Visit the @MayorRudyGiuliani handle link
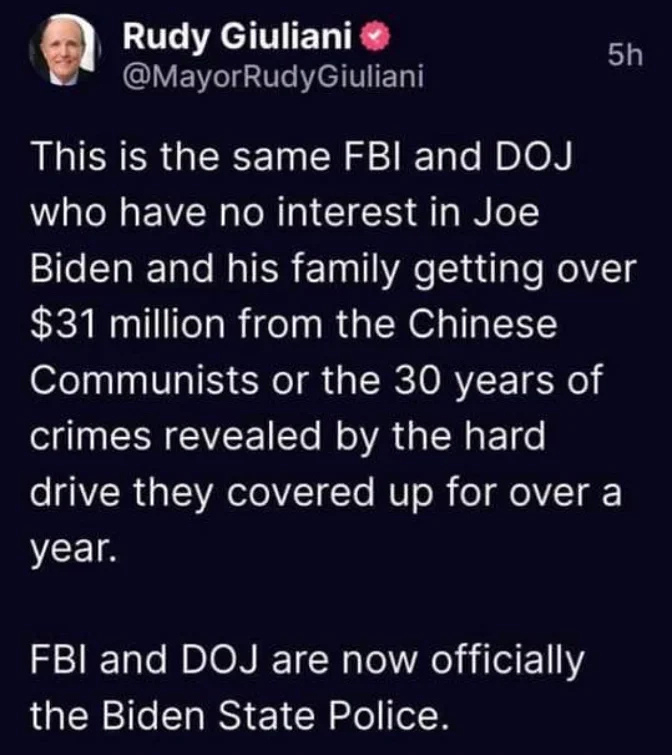Screen dimensions: 672x755 tap(273, 76)
